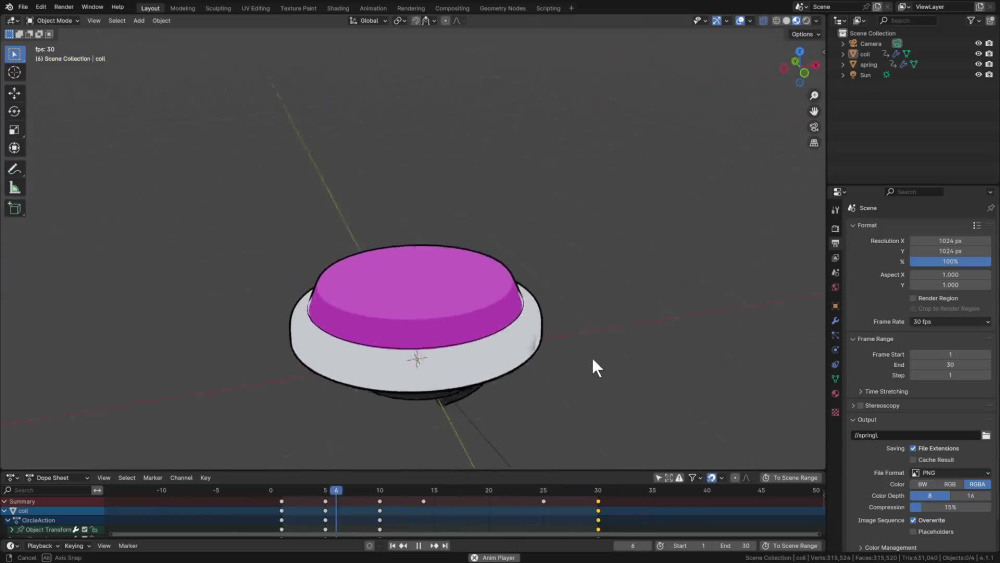Open the Dope Sheet Channel menu
The height and width of the screenshot is (563, 1000).
(x=181, y=478)
